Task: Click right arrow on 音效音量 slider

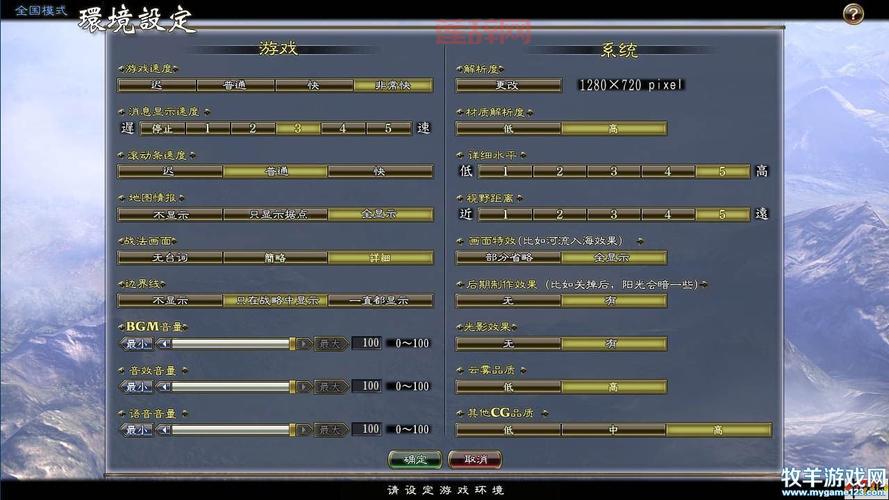Action: [x=304, y=387]
